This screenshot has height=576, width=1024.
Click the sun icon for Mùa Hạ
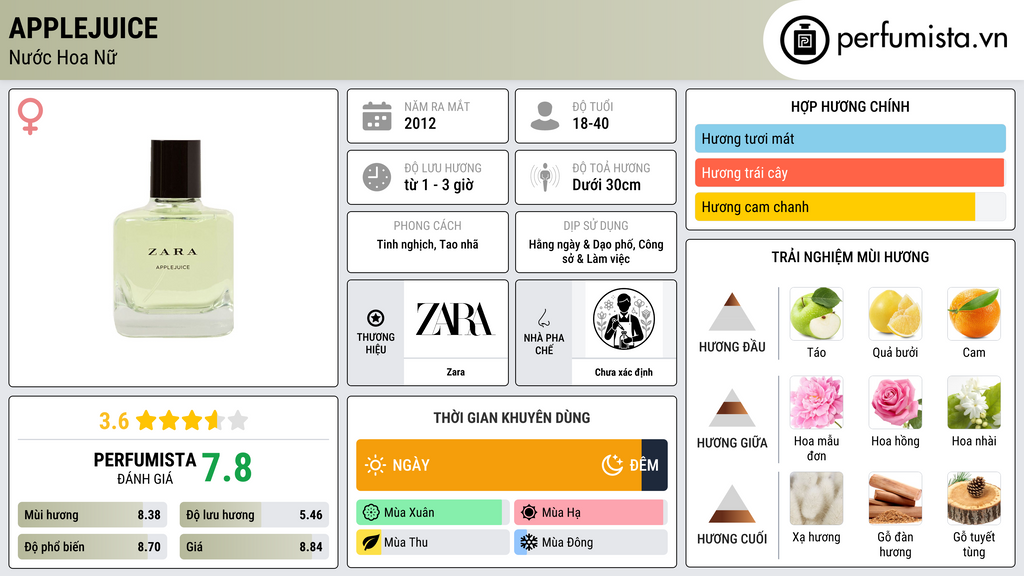coord(529,513)
